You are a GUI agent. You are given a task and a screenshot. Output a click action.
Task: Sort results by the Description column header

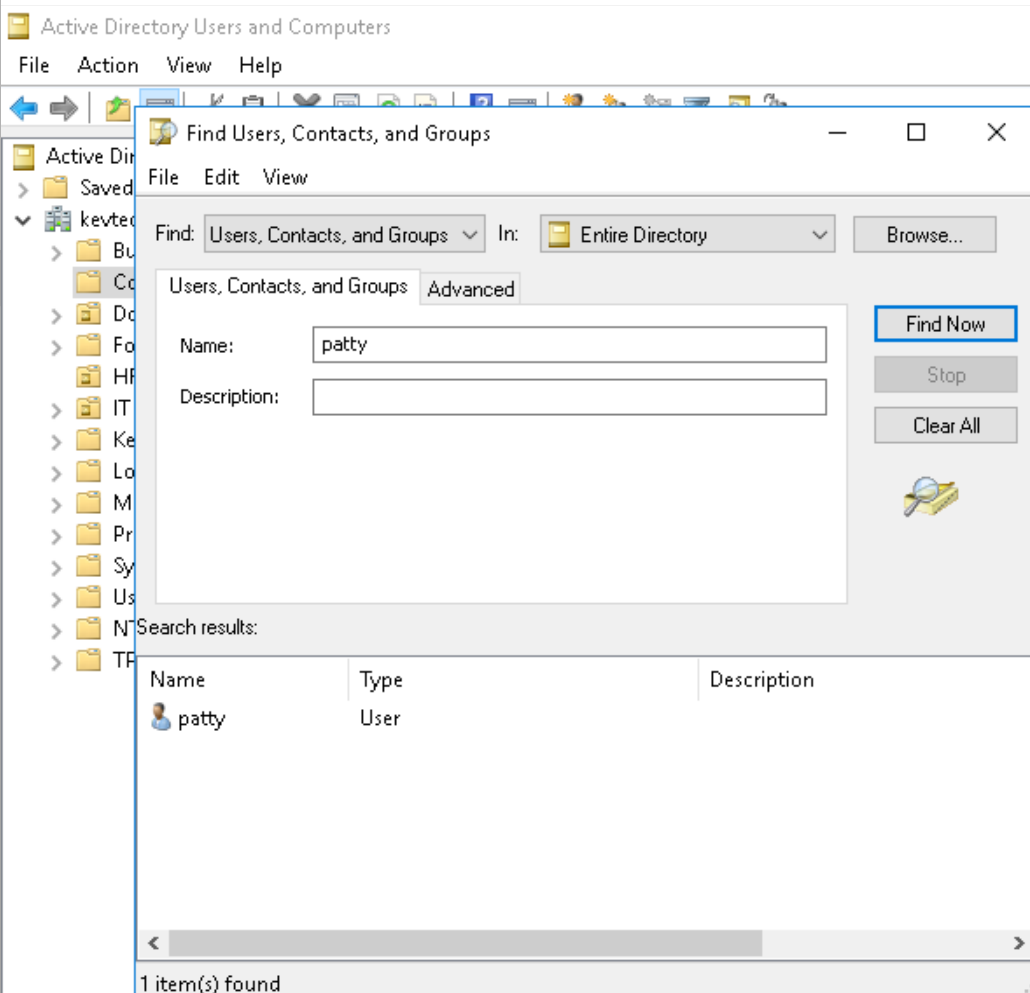[x=863, y=680]
